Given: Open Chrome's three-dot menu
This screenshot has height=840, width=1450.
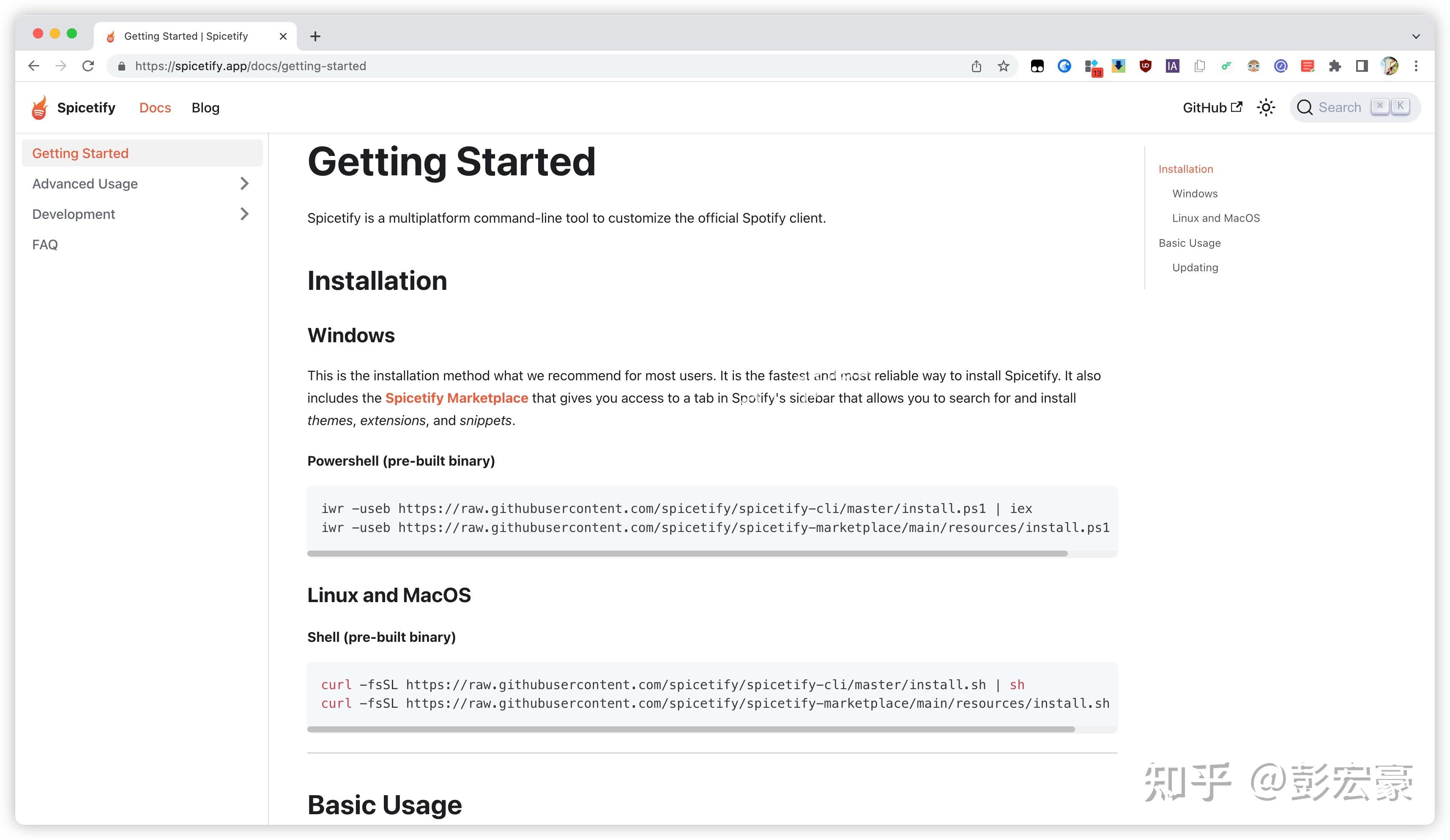Looking at the screenshot, I should (x=1417, y=66).
